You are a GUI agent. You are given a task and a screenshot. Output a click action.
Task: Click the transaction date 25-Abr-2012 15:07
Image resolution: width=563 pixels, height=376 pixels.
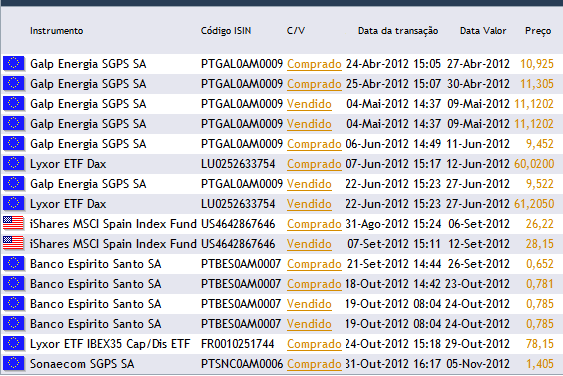(393, 84)
